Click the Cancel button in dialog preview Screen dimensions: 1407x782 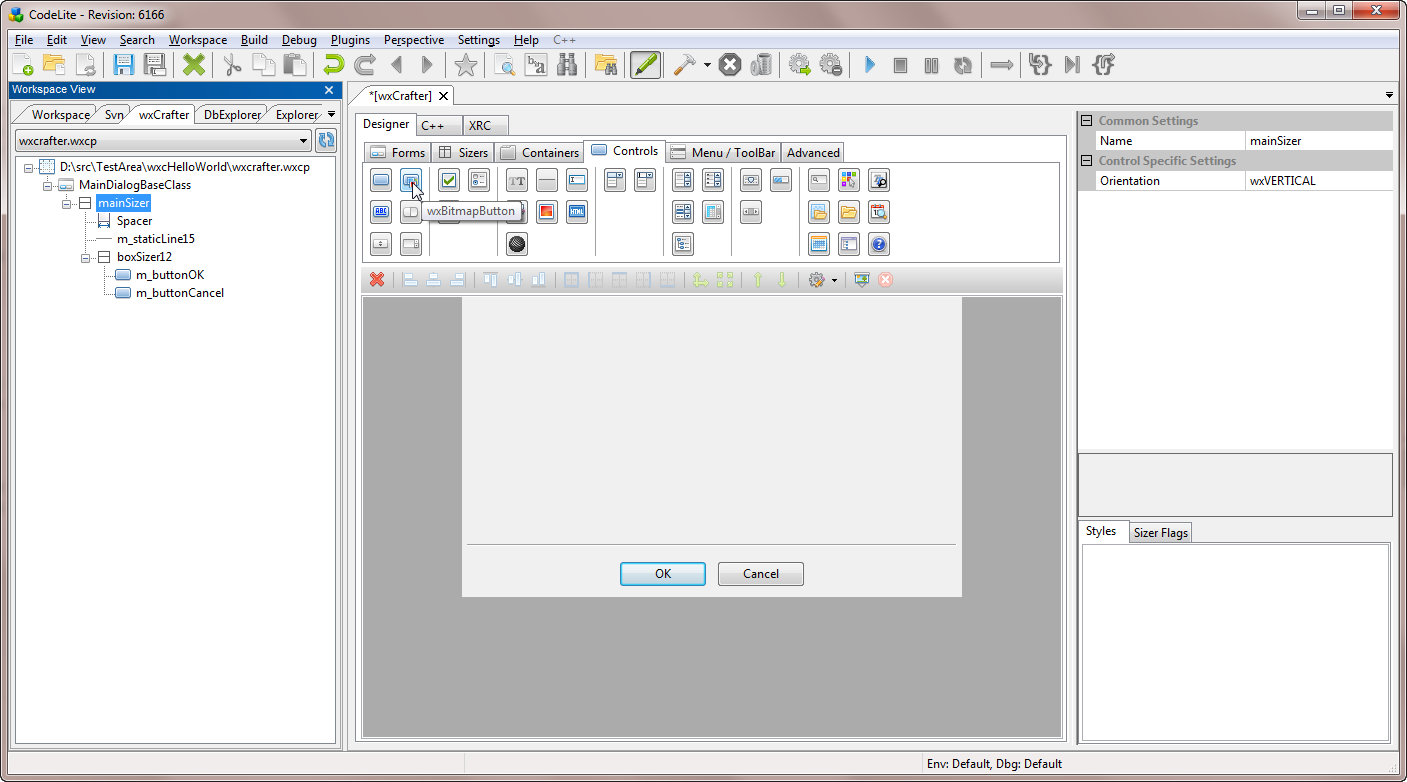761,574
